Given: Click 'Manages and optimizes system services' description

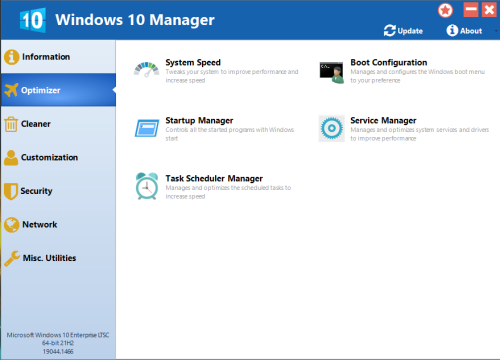Looking at the screenshot, I should click(x=420, y=134).
